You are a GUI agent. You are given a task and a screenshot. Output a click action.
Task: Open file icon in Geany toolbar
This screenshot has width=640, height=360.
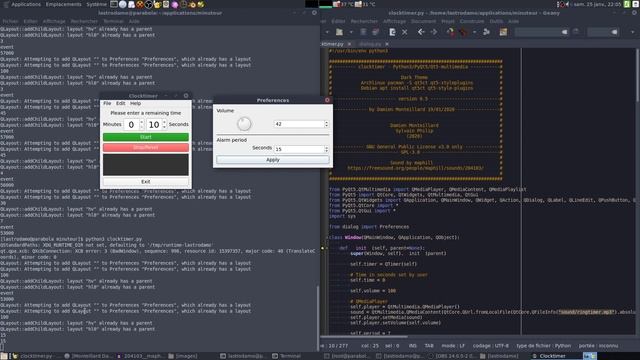(x=339, y=32)
